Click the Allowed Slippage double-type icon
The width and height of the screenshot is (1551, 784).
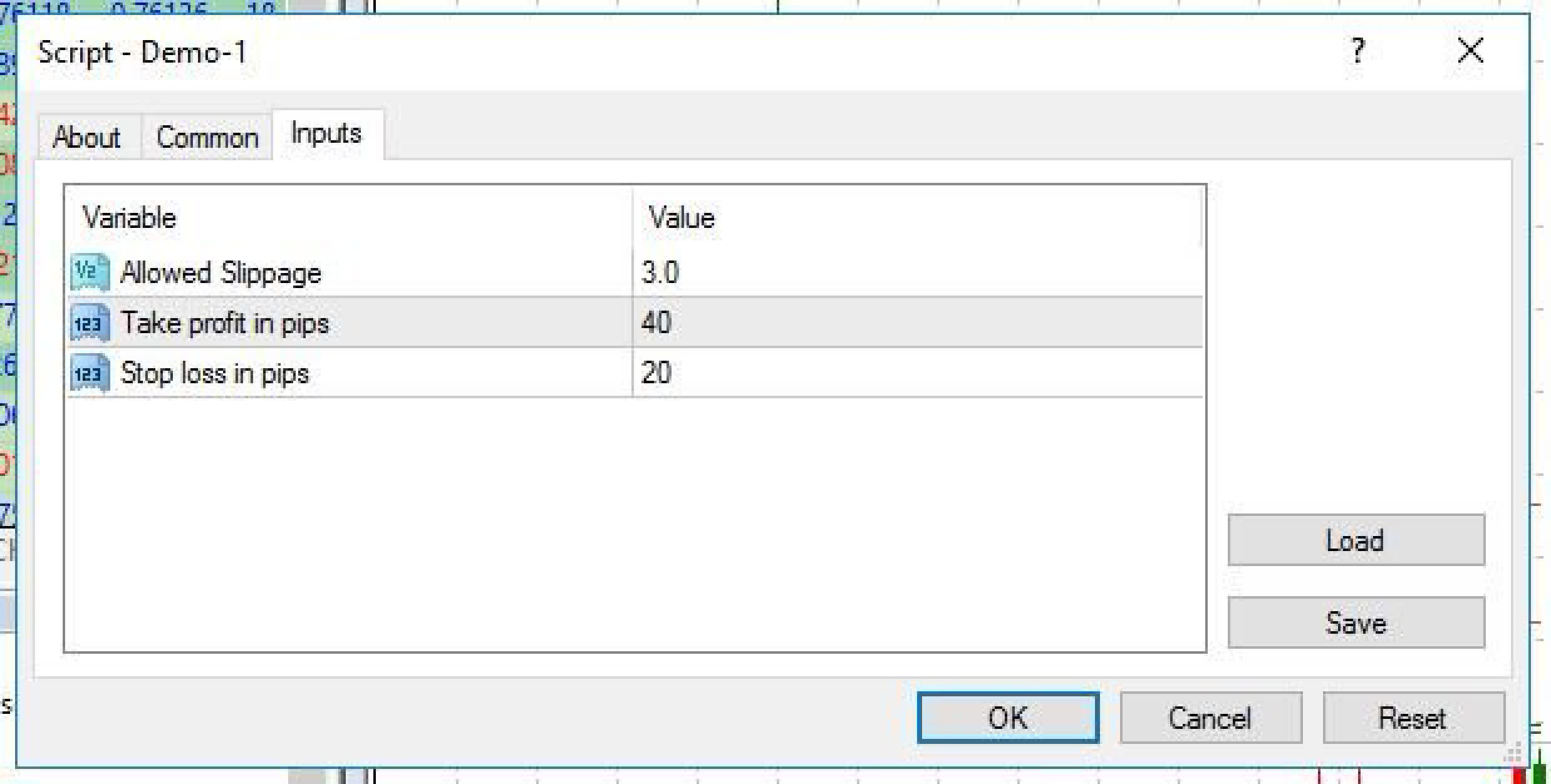click(90, 272)
